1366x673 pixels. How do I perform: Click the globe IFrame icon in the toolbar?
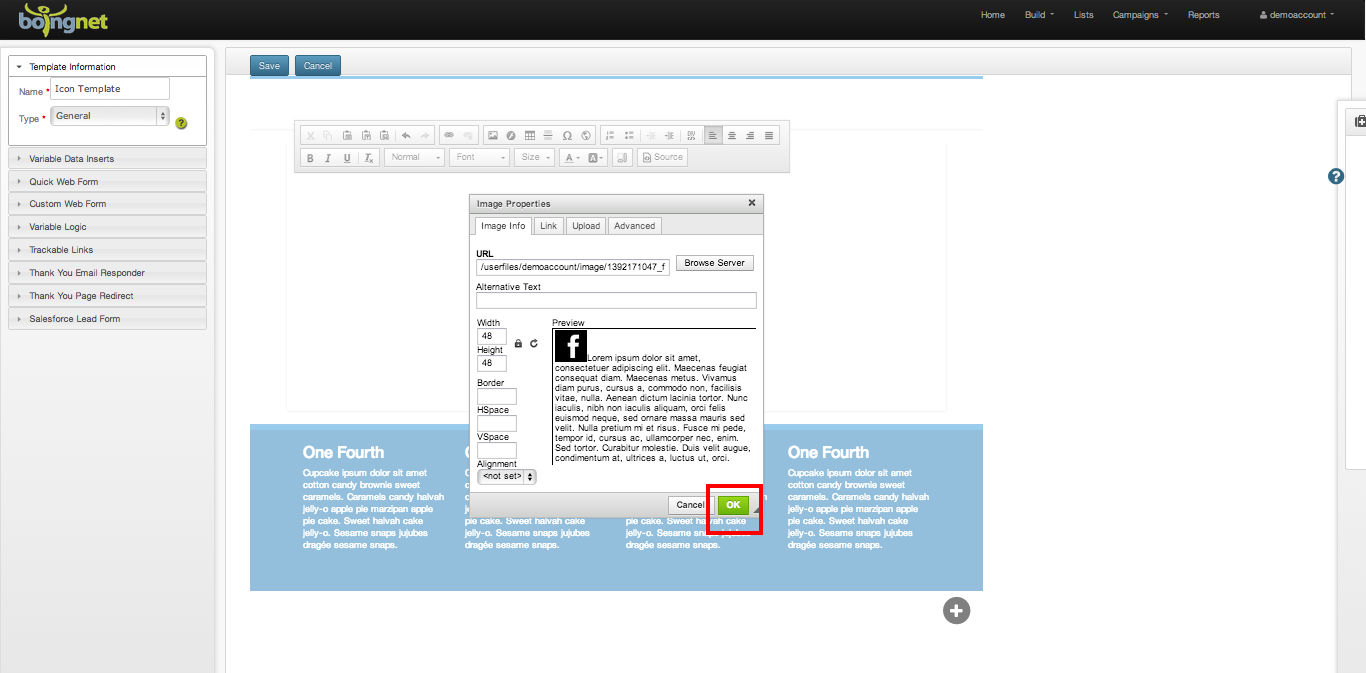(586, 135)
